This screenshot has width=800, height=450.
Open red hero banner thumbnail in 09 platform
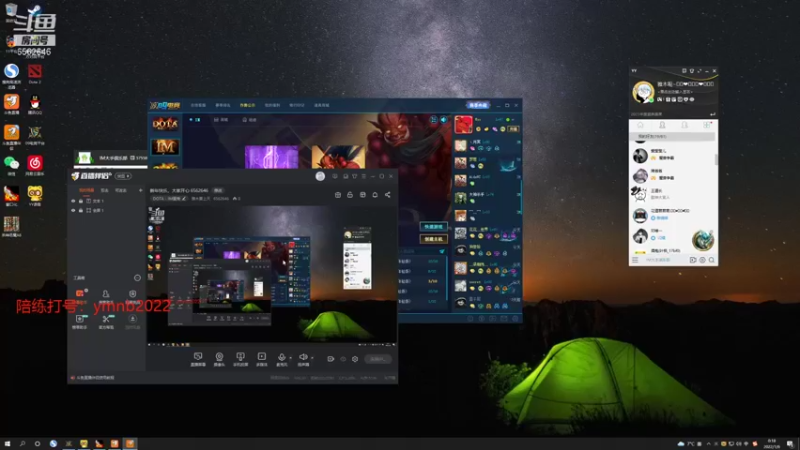(338, 157)
